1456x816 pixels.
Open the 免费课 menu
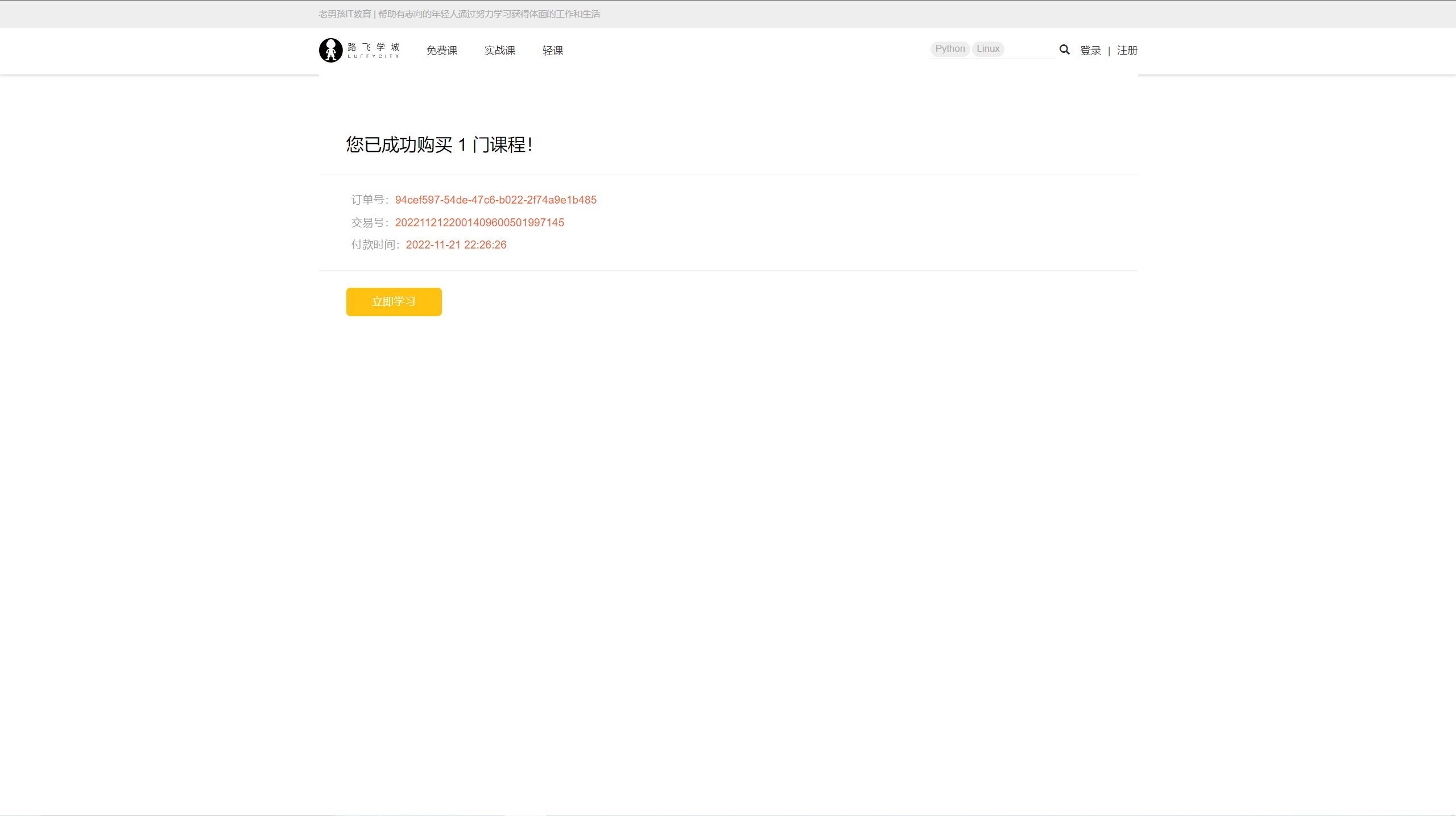click(441, 51)
